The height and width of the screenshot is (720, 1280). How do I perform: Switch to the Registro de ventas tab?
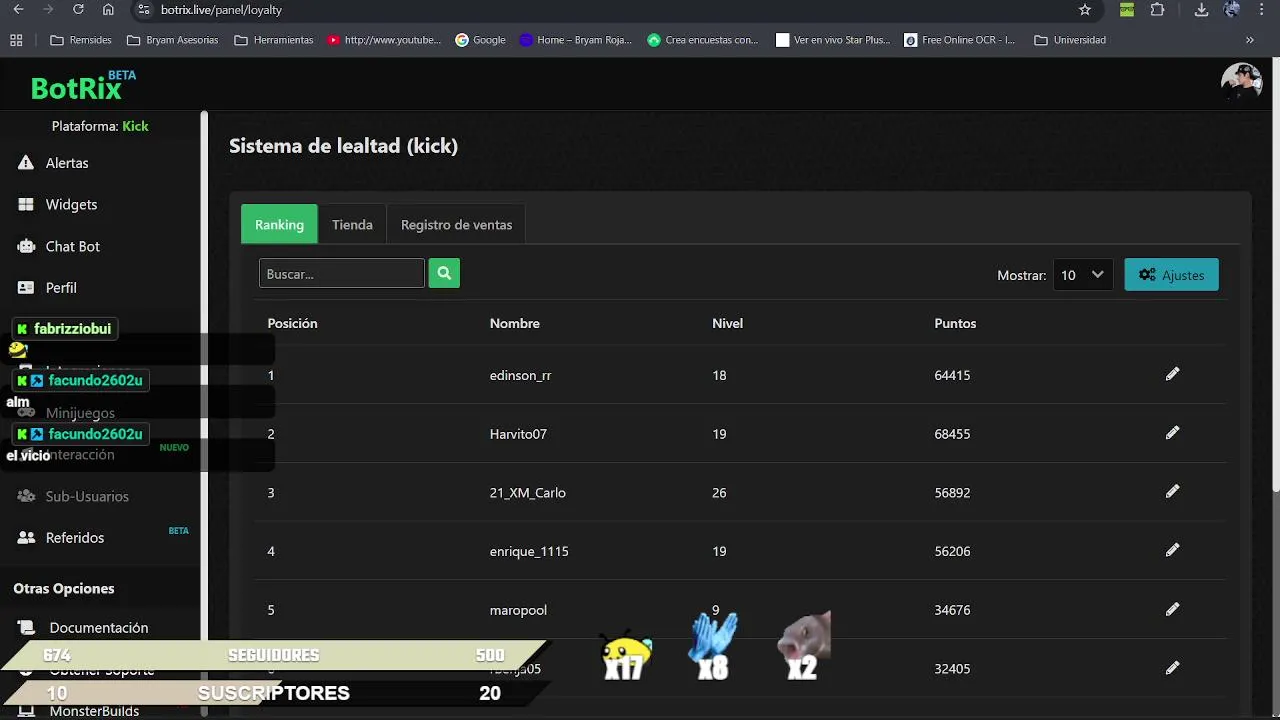(456, 224)
